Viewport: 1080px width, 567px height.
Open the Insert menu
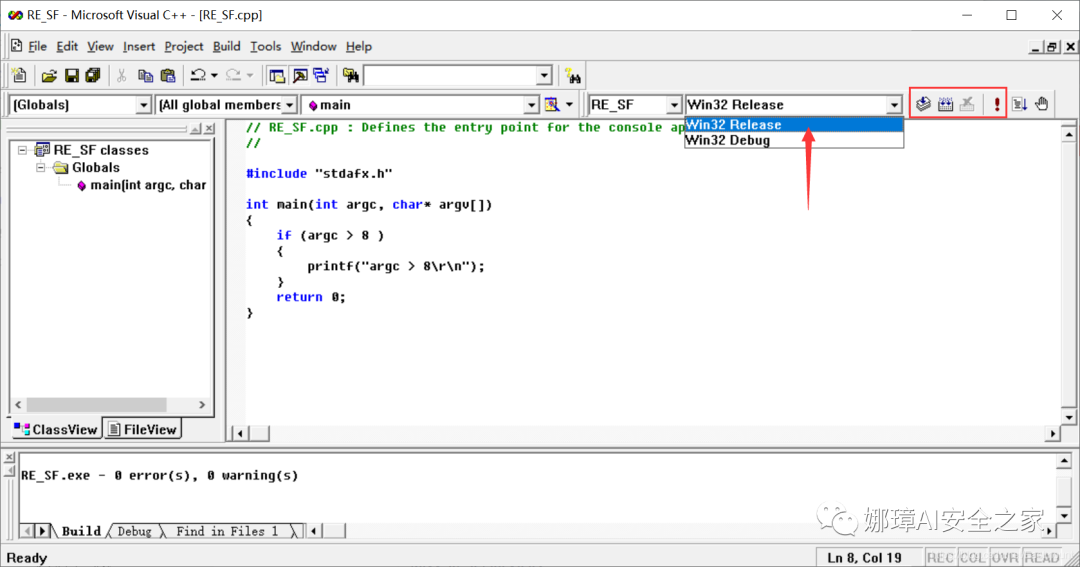pyautogui.click(x=138, y=46)
